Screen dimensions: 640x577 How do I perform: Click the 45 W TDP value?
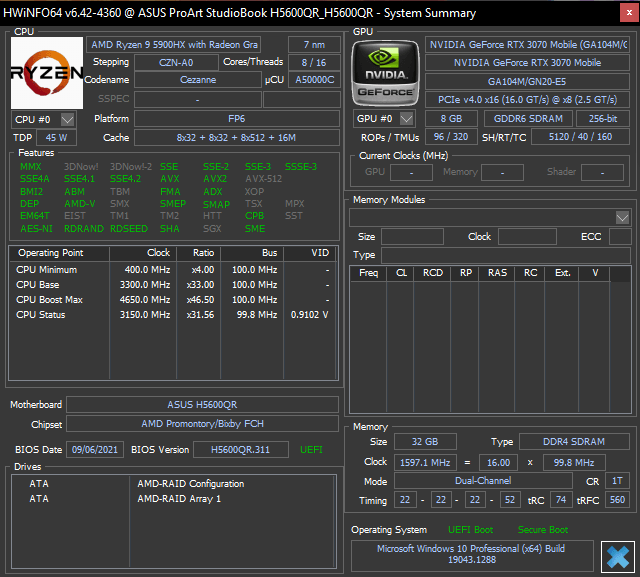click(56, 138)
